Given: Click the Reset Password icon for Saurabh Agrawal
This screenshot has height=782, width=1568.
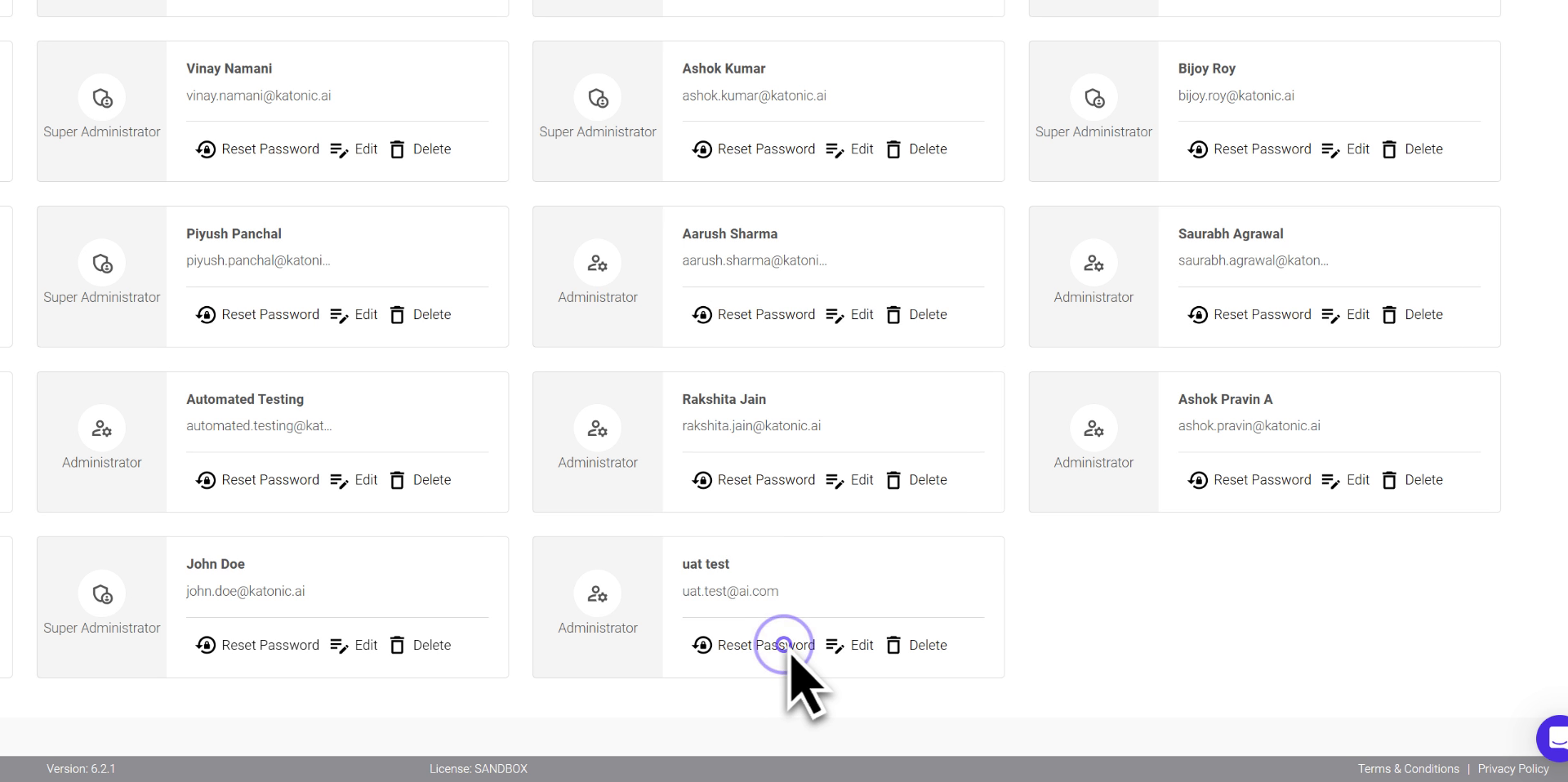Looking at the screenshot, I should tap(1198, 315).
